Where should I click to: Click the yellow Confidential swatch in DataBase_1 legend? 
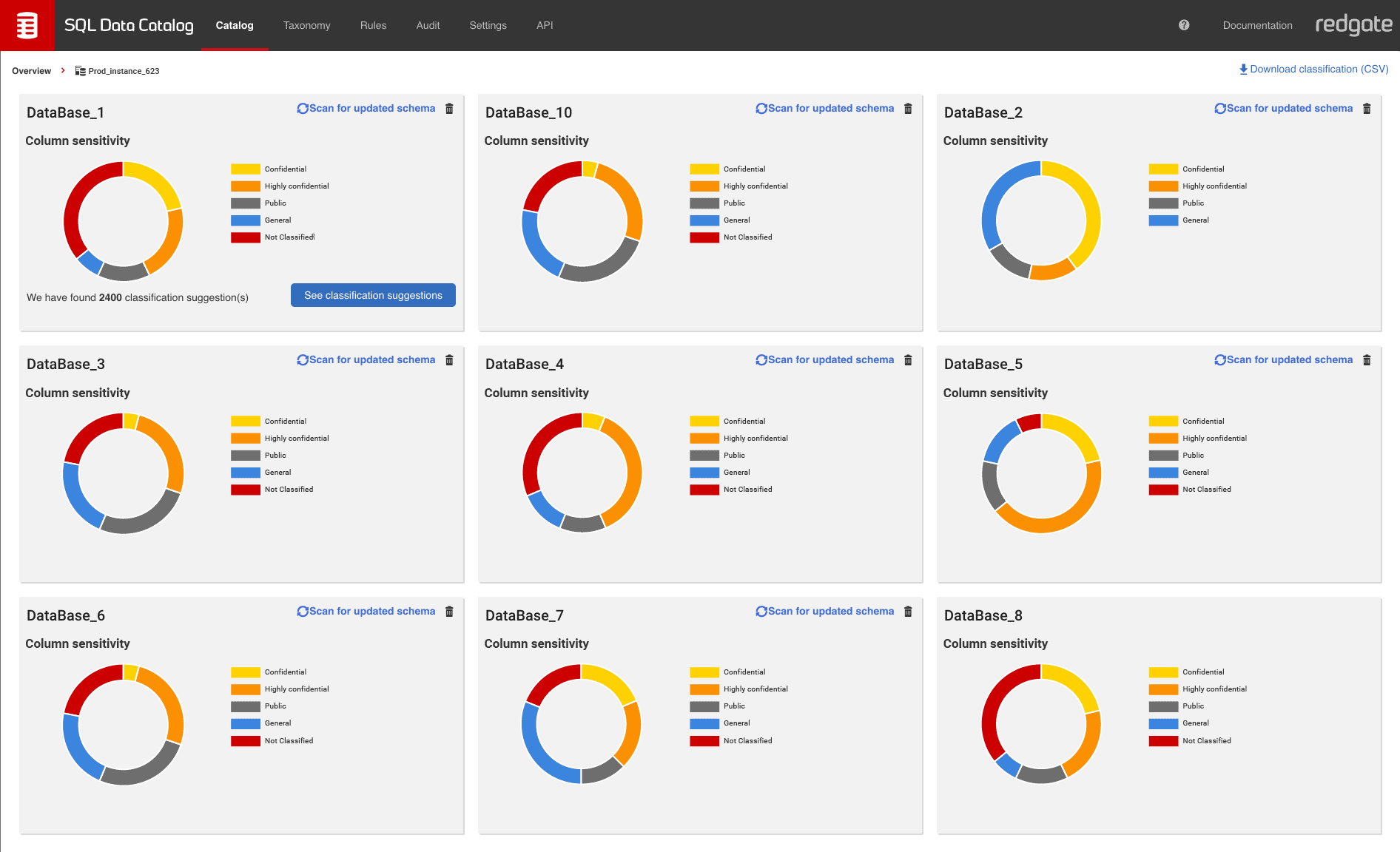[x=245, y=169]
